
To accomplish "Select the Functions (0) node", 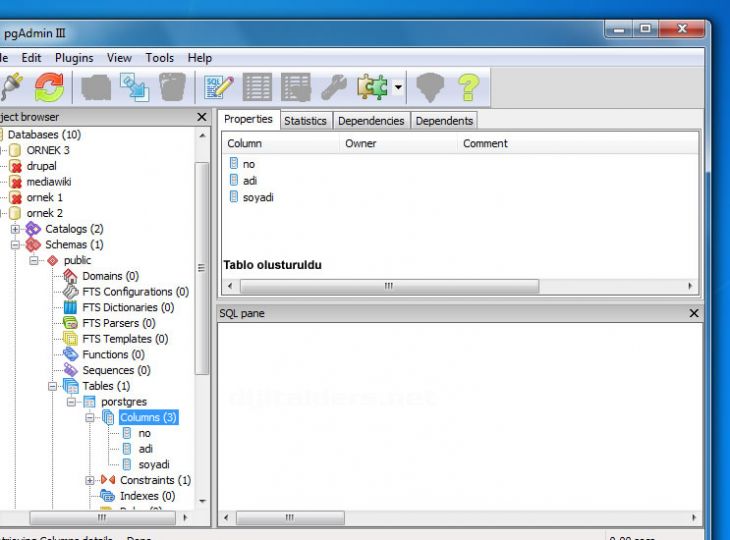I will point(114,355).
